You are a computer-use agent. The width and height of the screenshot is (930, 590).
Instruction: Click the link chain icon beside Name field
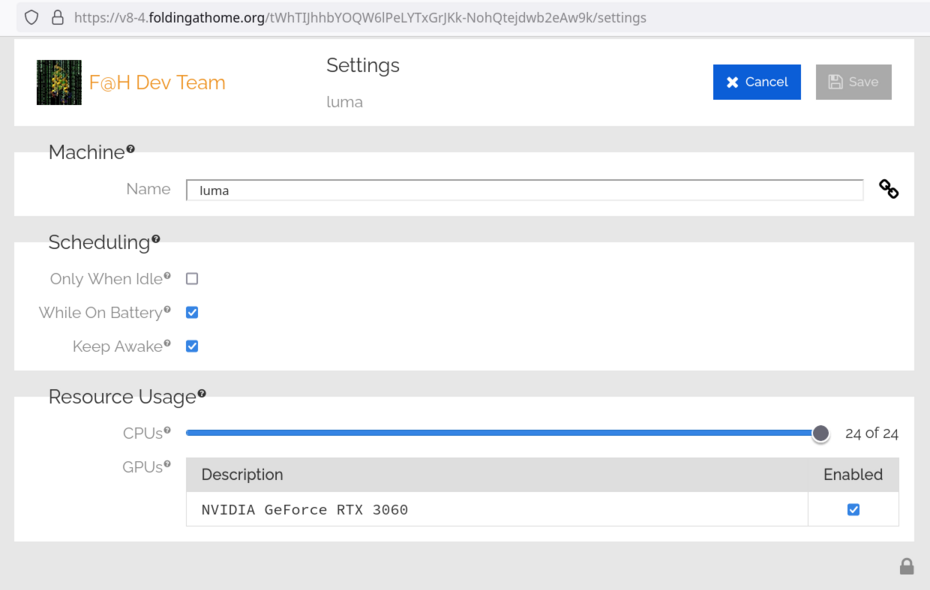click(888, 189)
